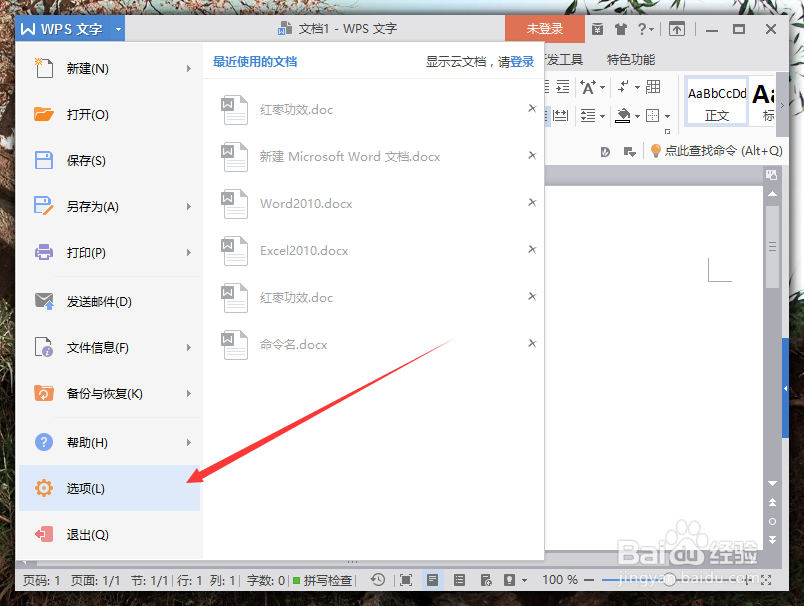Open the 帮助(H) menu entry
Viewport: 804px width, 606px height.
(x=109, y=442)
